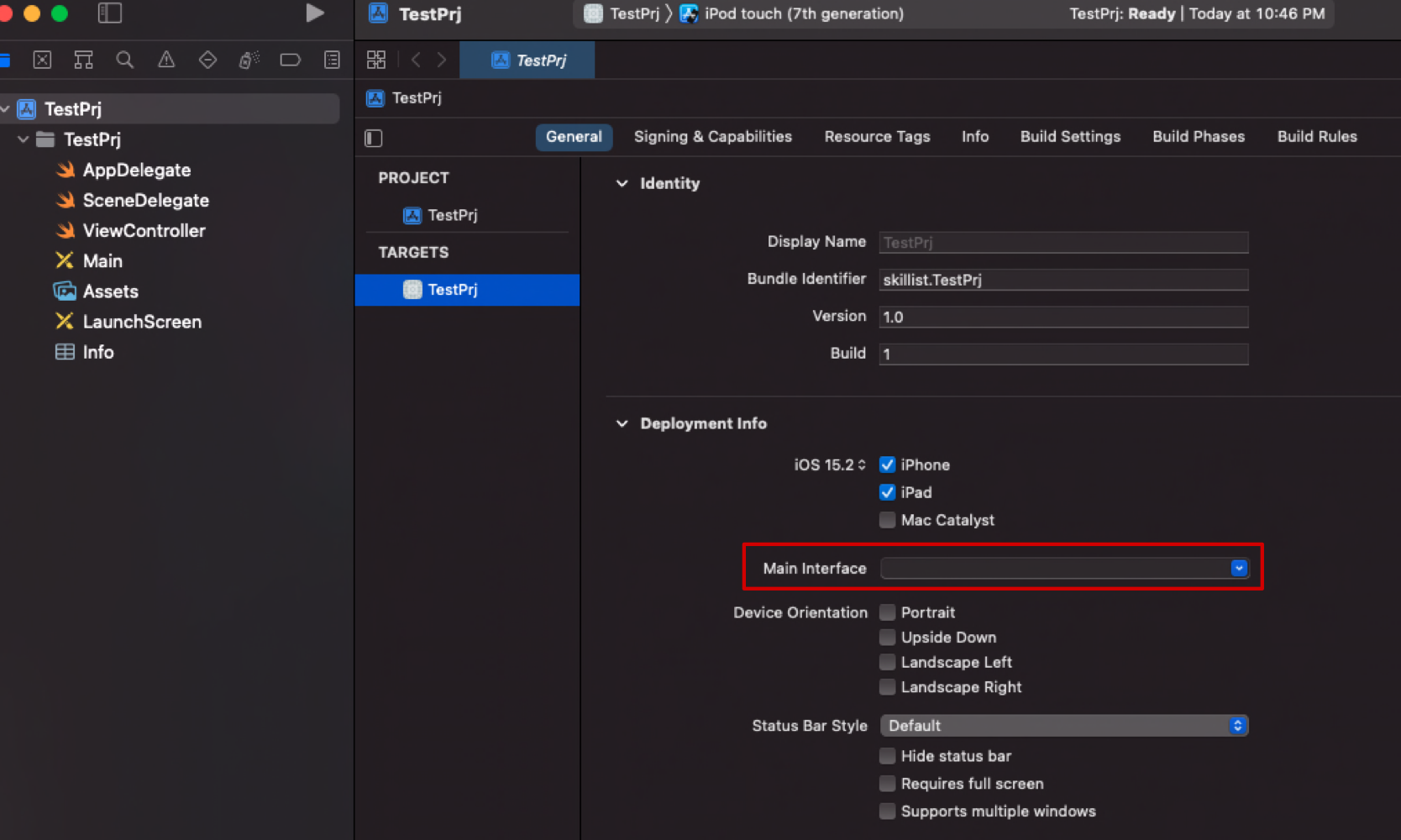Viewport: 1401px width, 840px height.
Task: Check Requires full screen
Action: click(x=887, y=784)
